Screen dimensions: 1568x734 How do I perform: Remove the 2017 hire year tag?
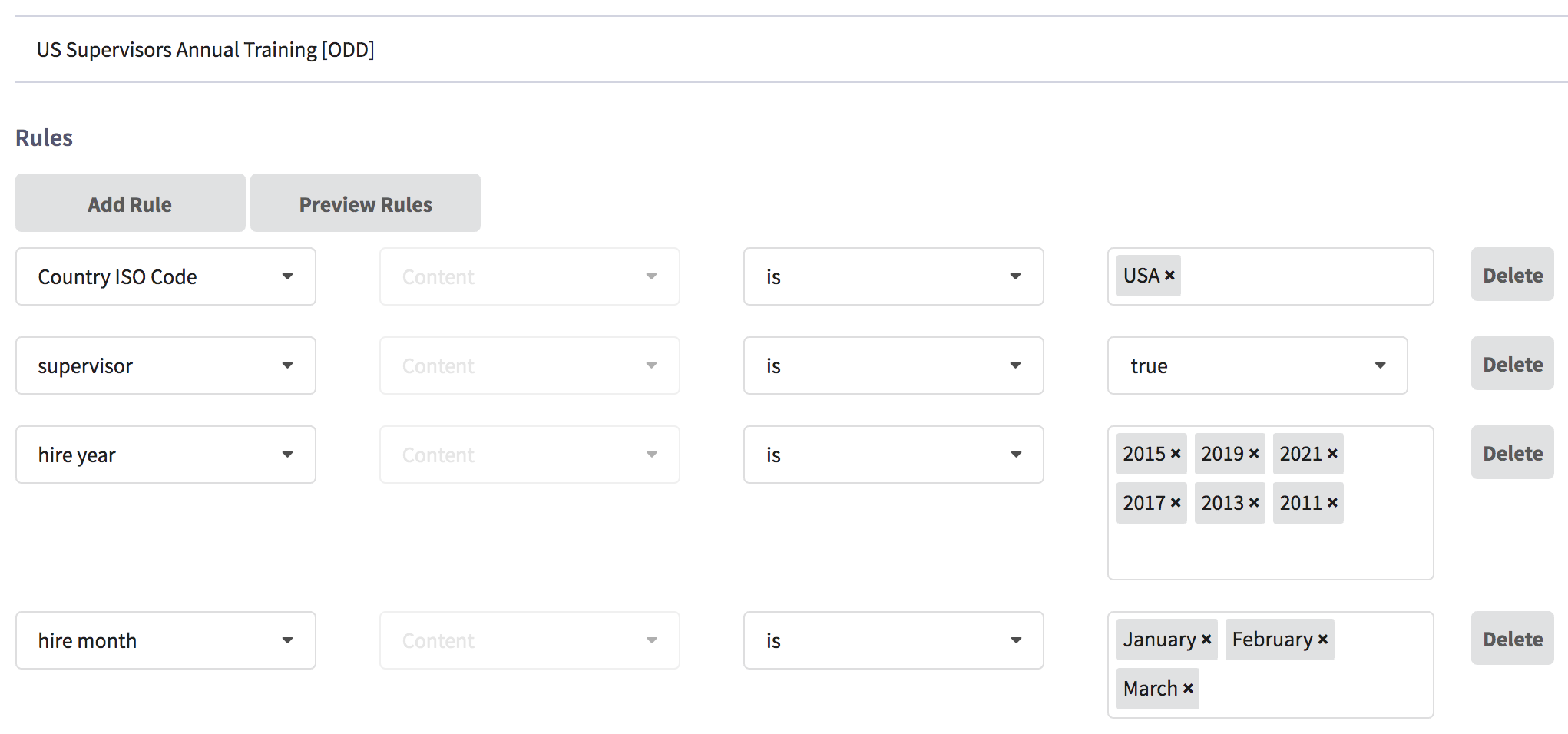[1176, 503]
